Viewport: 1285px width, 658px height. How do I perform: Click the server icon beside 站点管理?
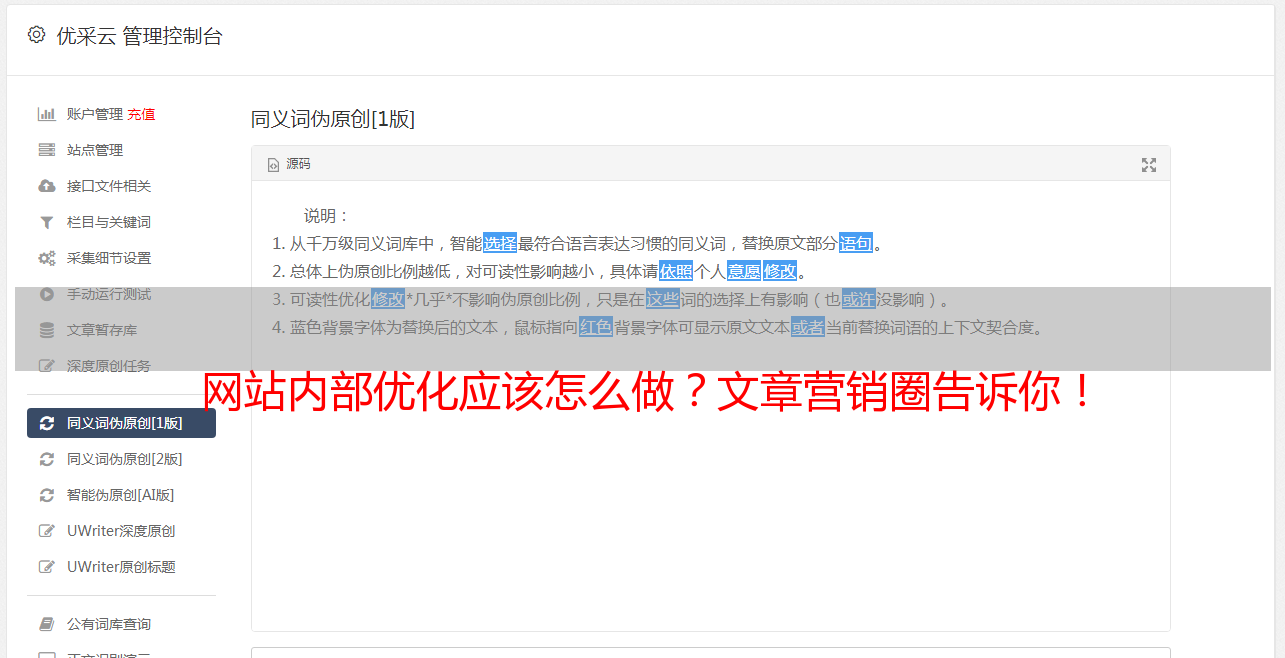point(46,150)
